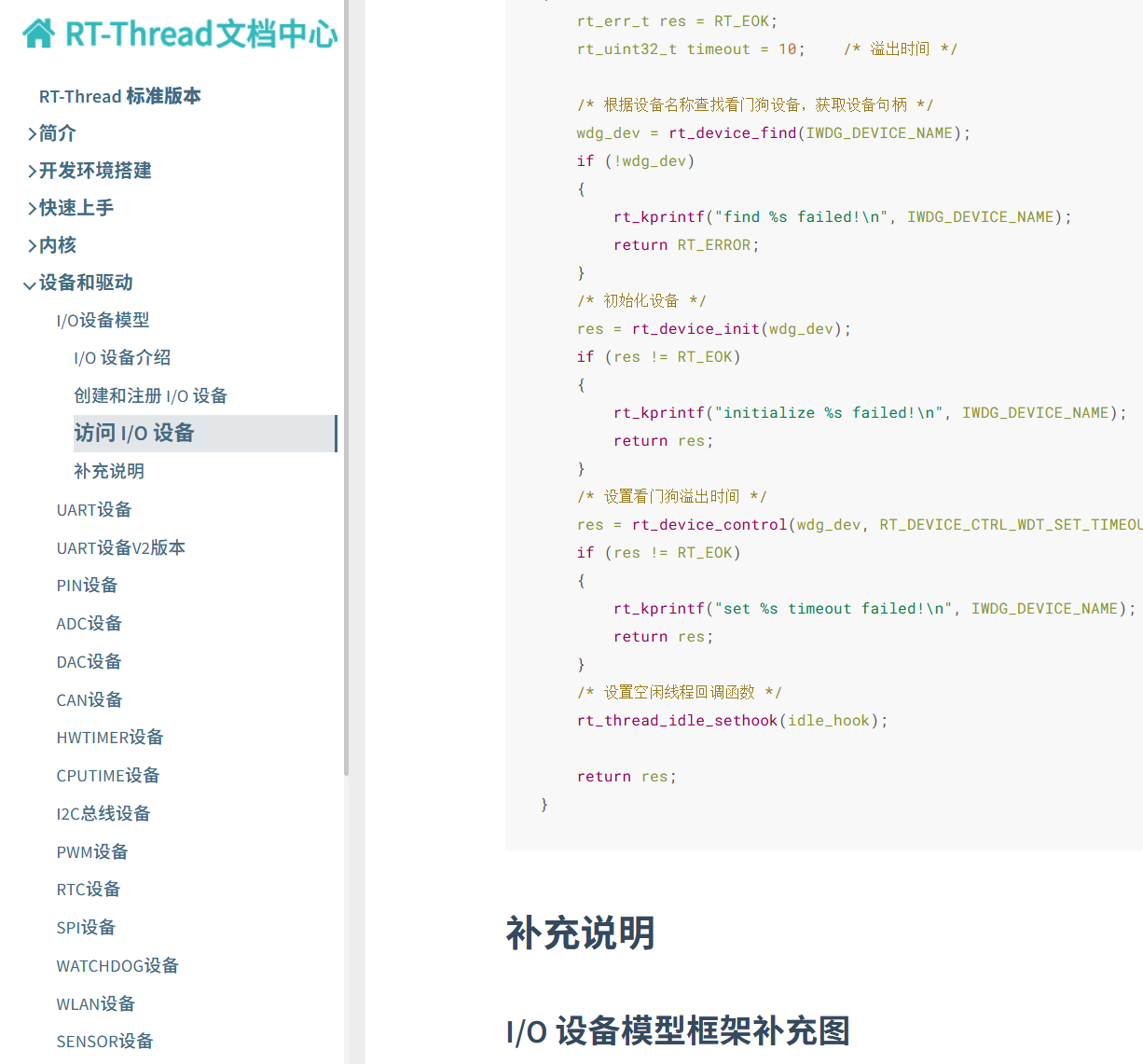The image size is (1143, 1064).
Task: Click the sidebar vertical scrollbar
Action: pos(347,373)
